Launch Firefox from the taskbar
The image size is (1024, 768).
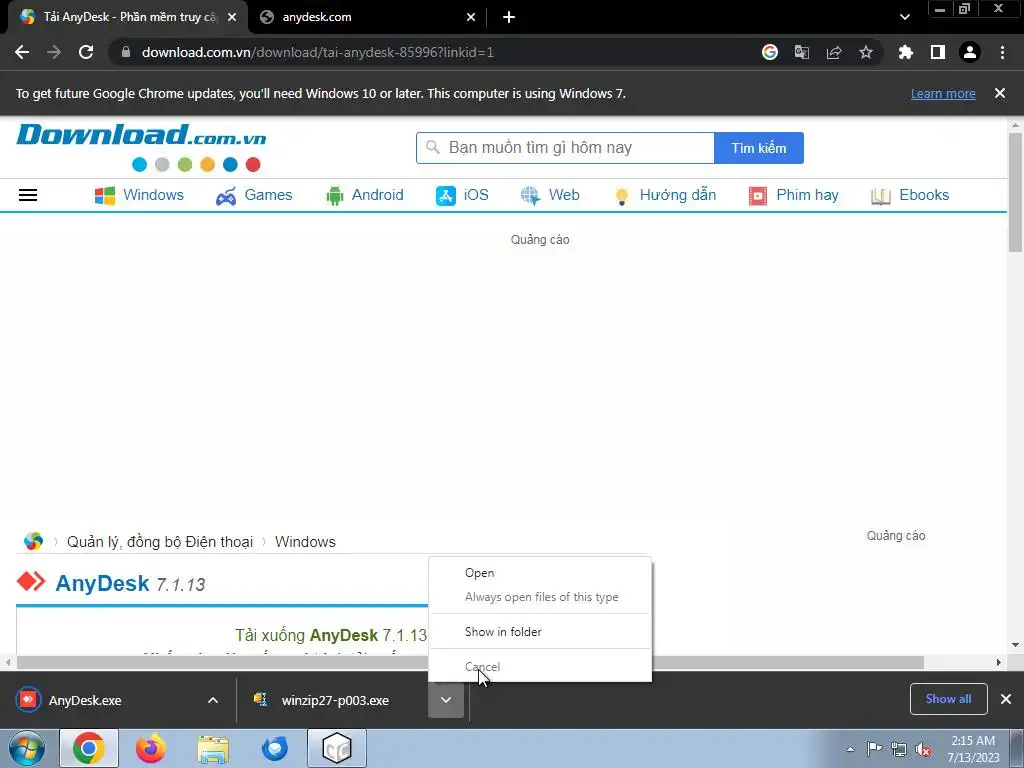[x=150, y=748]
